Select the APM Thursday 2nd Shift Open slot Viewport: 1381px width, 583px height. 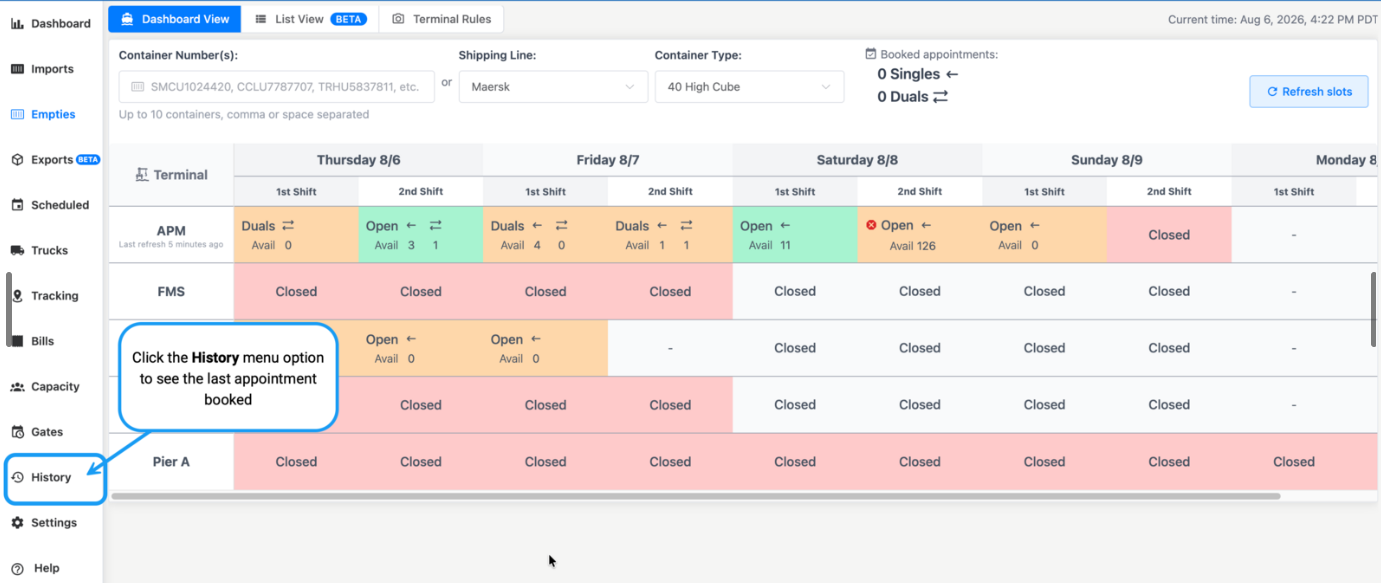421,235
